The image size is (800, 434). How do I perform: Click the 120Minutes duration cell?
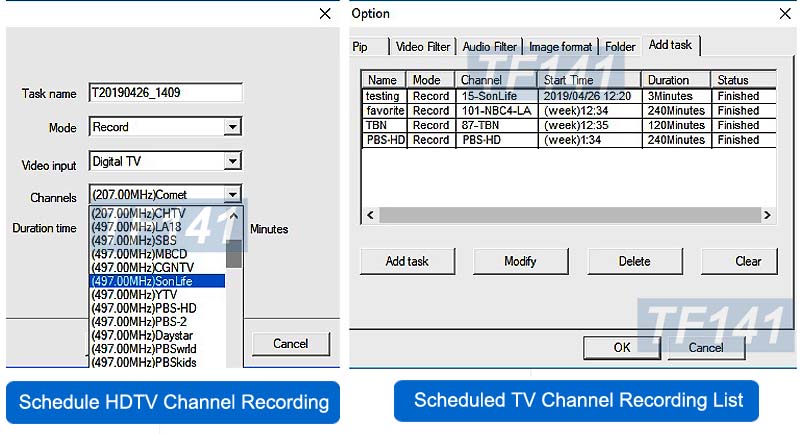pos(676,125)
